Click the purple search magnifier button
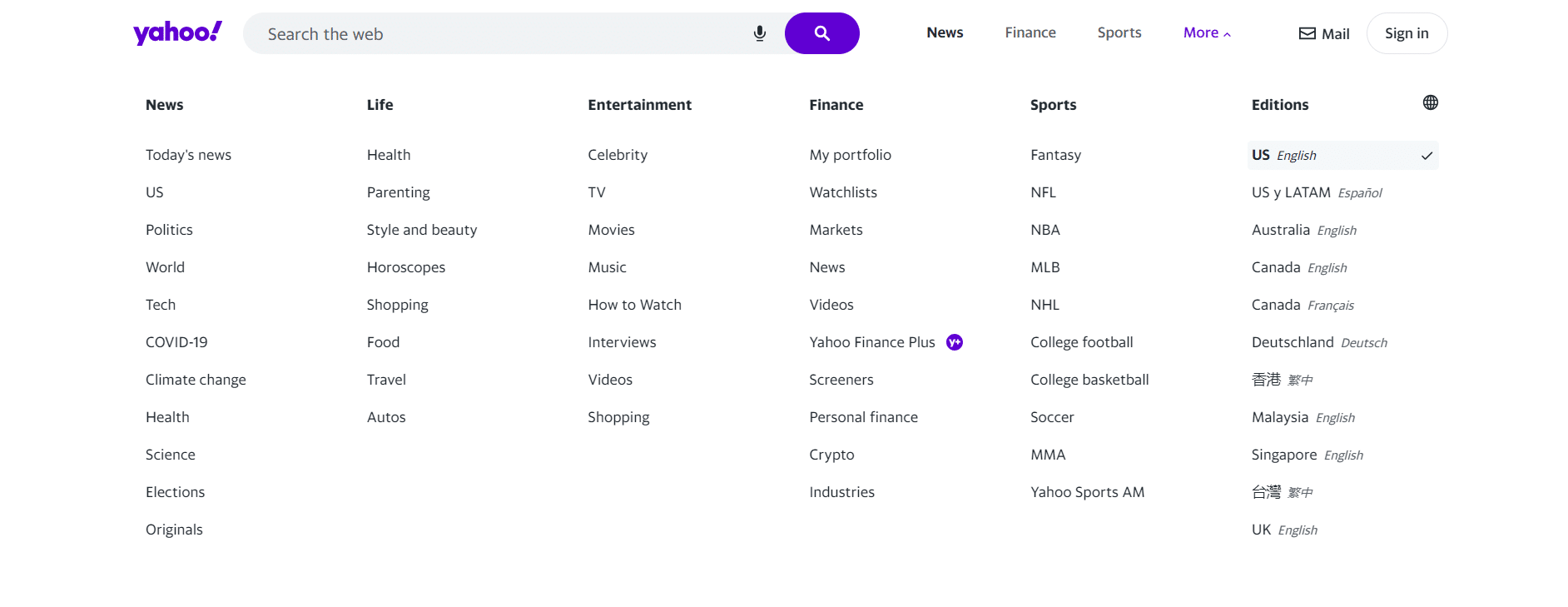 821,33
